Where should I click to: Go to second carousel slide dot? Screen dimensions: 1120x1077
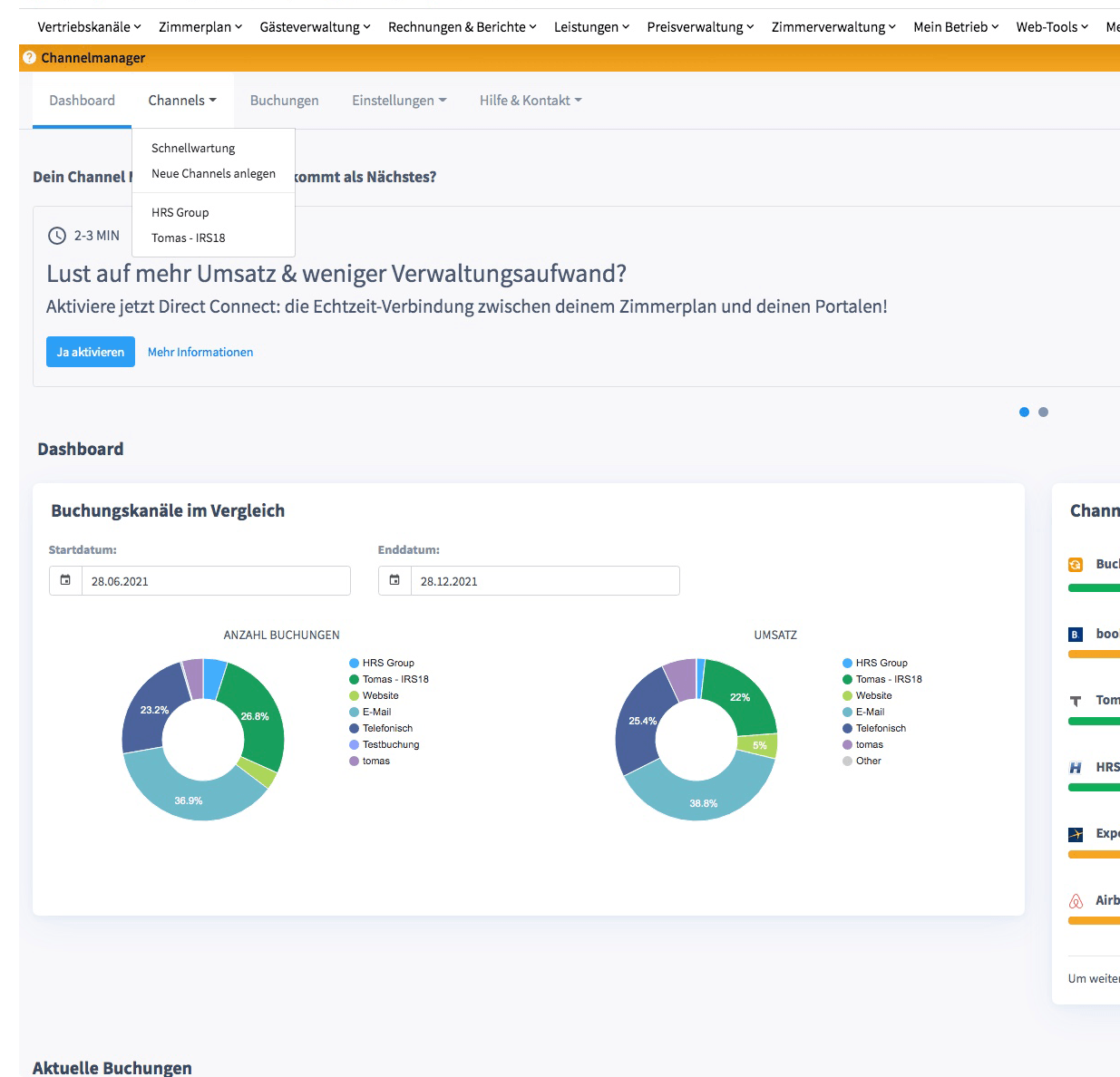1043,412
